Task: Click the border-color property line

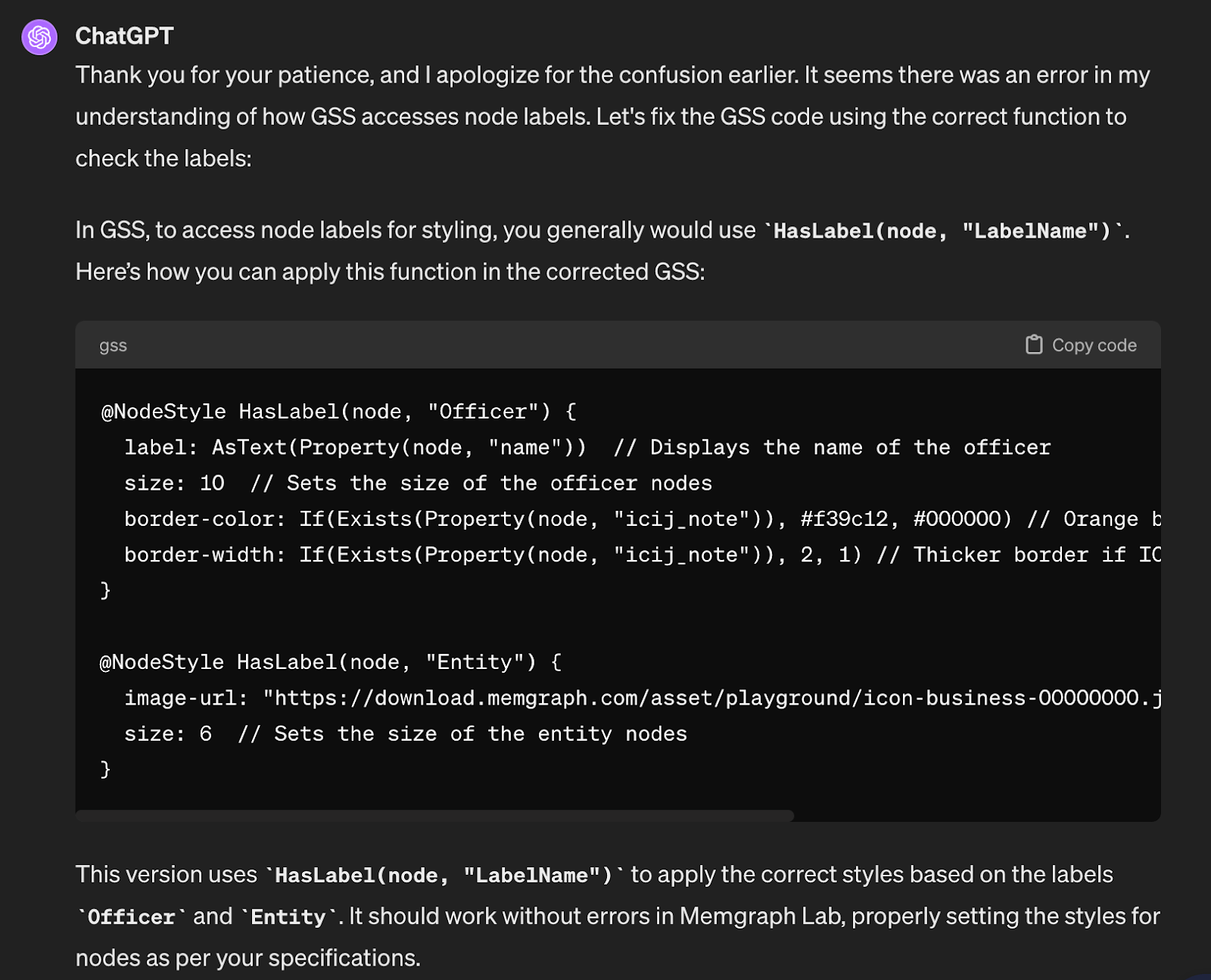Action: coord(201,518)
